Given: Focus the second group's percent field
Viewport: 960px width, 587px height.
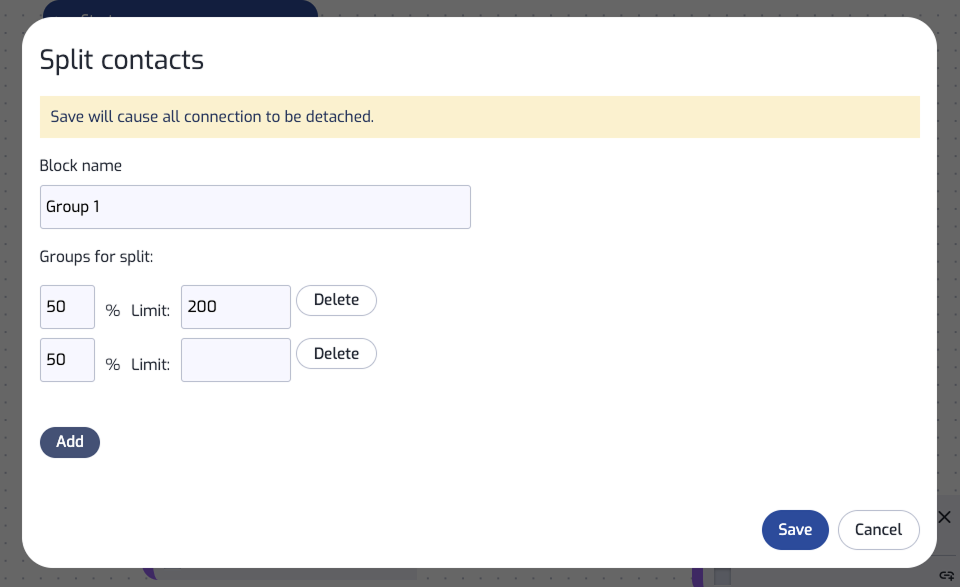Looking at the screenshot, I should [67, 360].
